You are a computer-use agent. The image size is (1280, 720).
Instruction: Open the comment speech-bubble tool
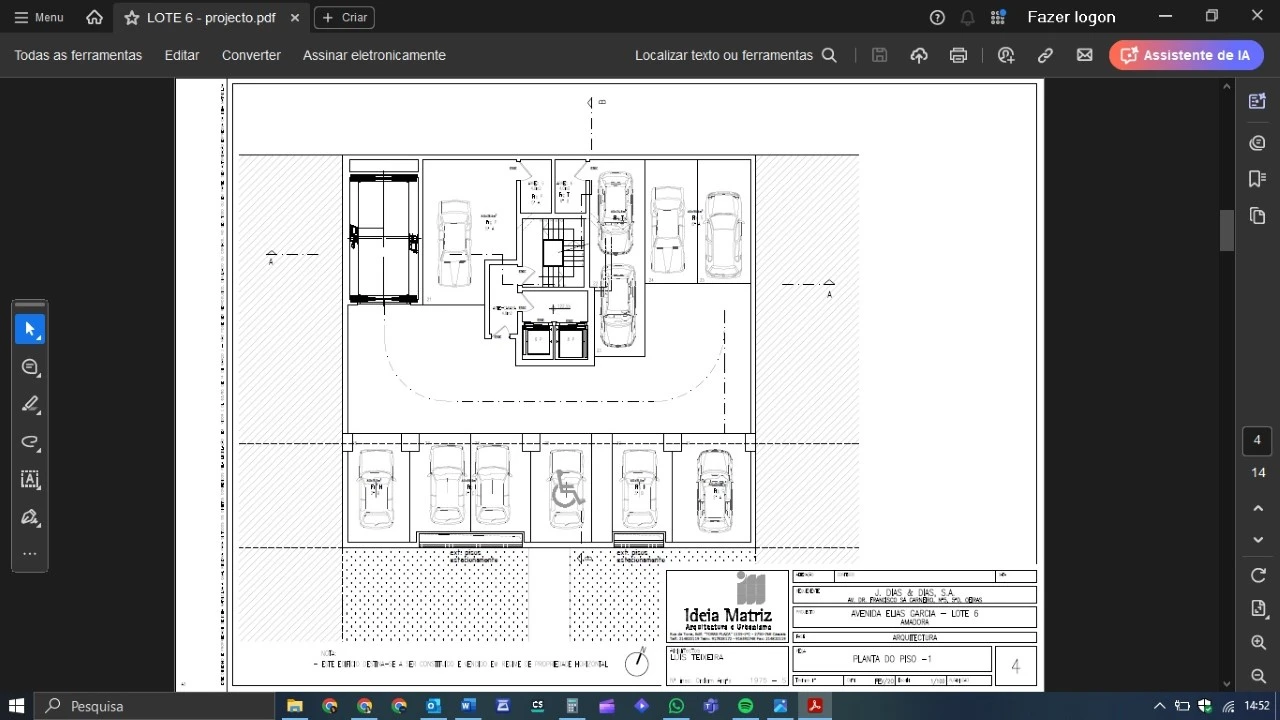[30, 367]
